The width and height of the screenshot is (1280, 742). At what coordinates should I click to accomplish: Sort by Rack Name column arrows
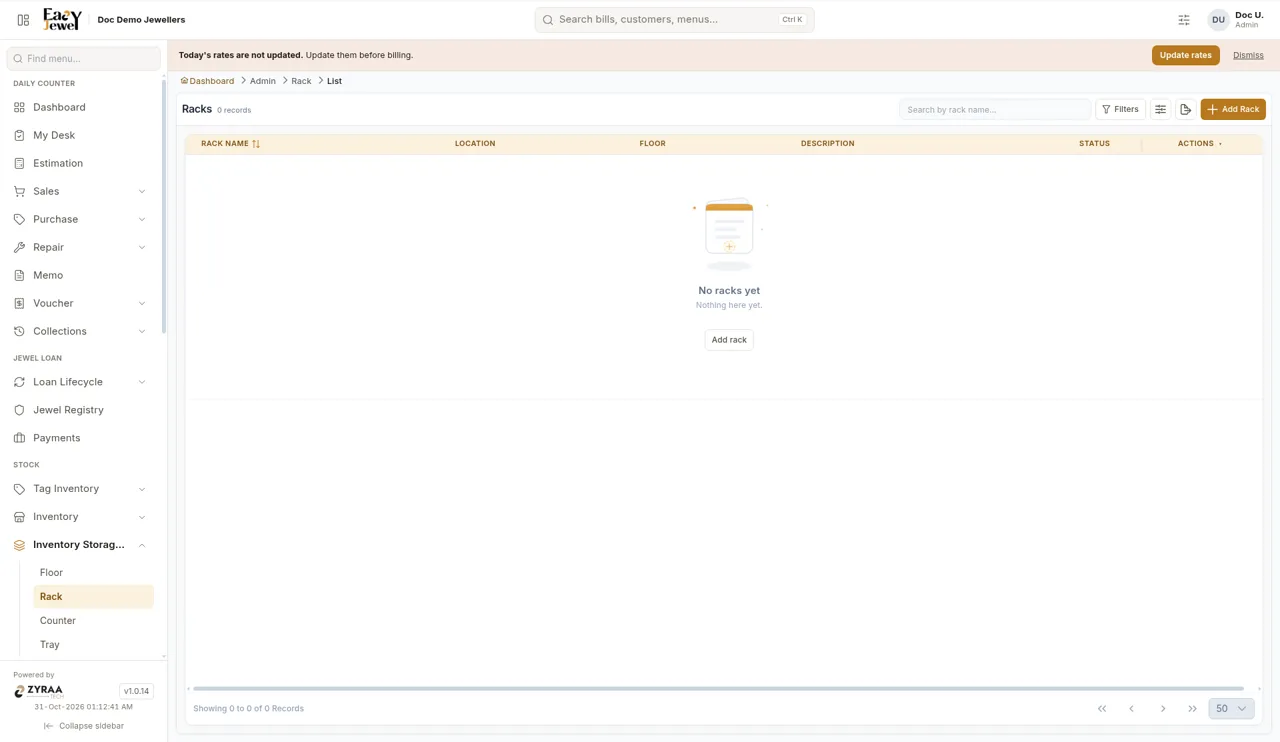pos(256,144)
